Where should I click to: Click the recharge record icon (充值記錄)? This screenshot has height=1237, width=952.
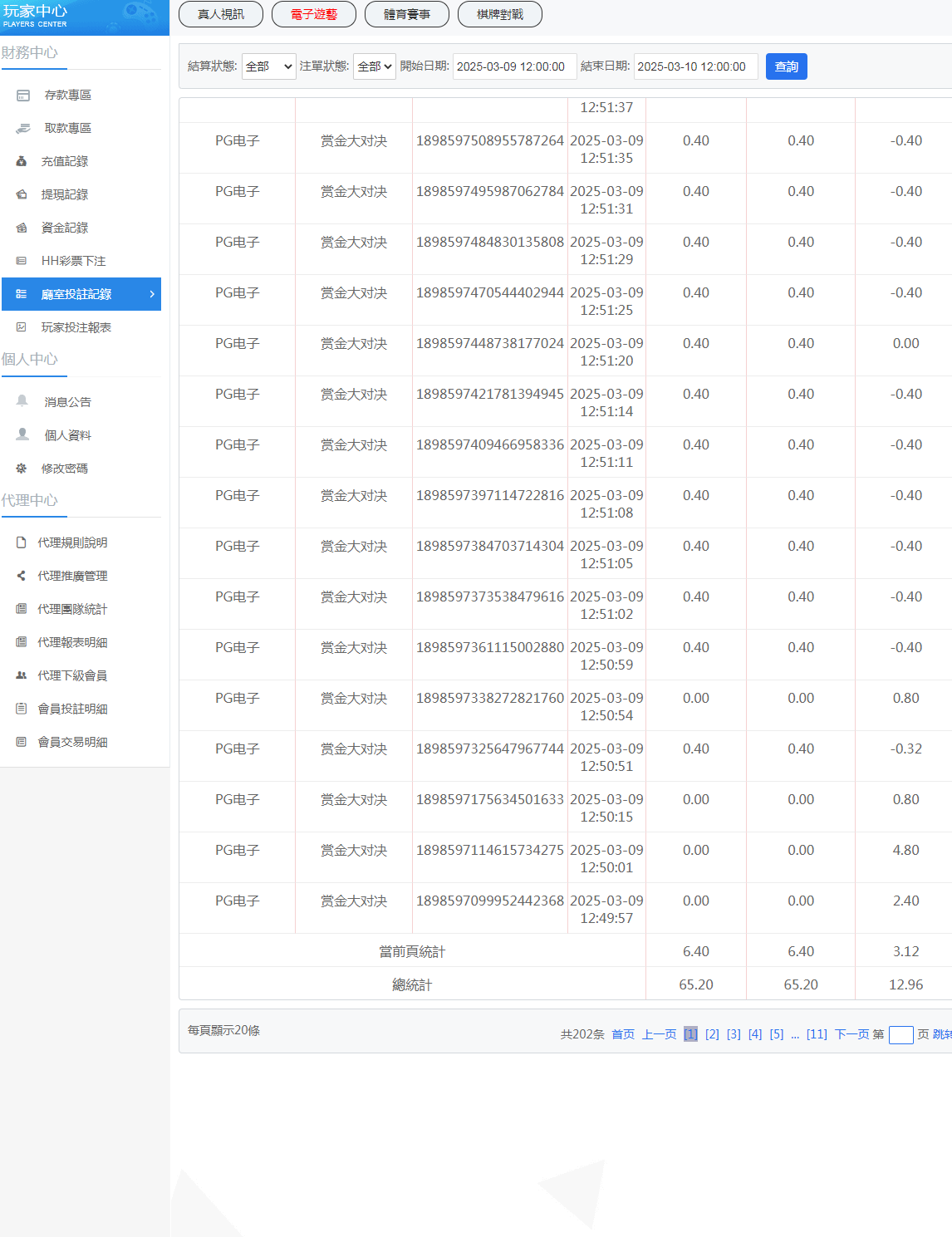click(x=22, y=161)
